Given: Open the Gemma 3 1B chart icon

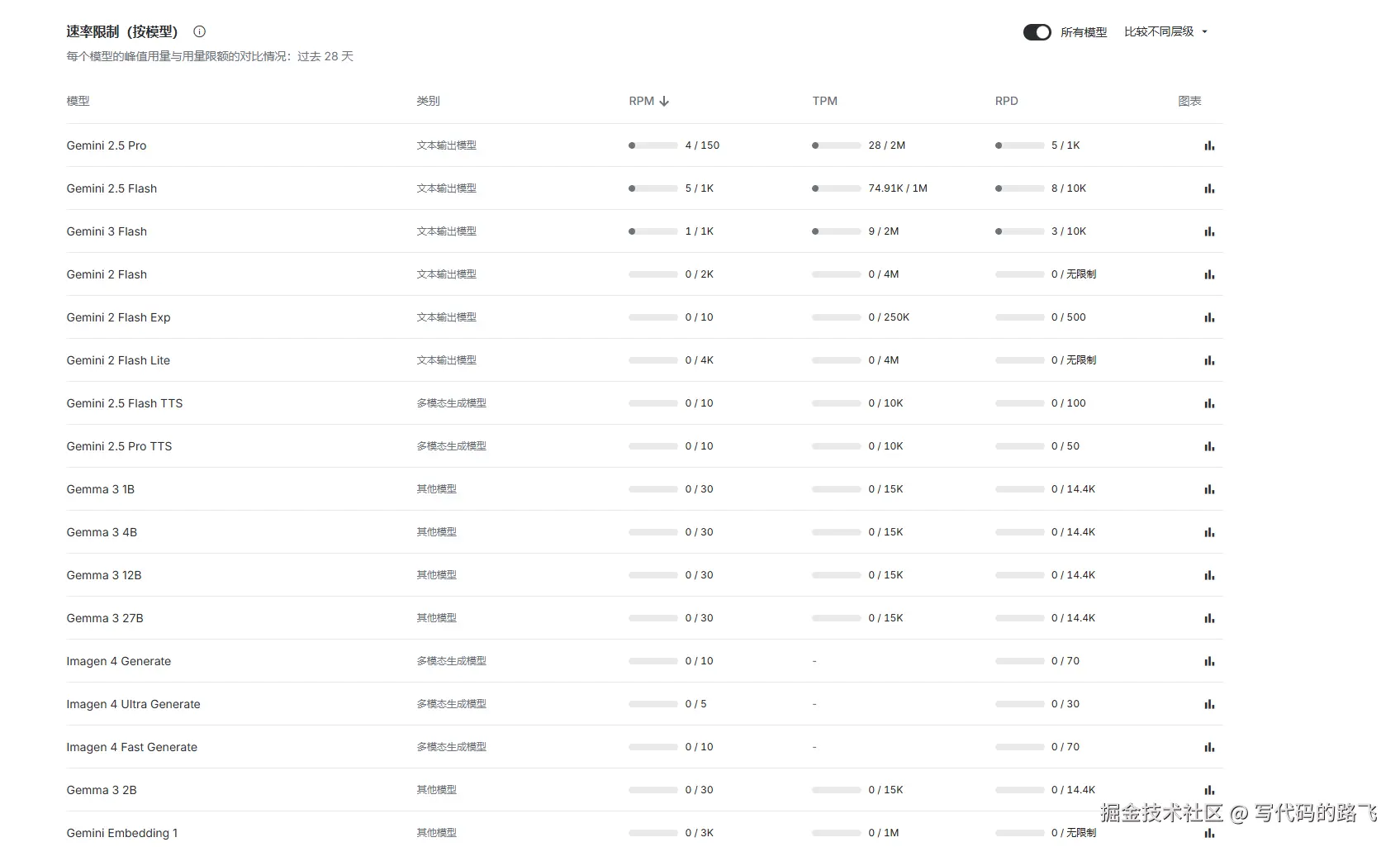Looking at the screenshot, I should [x=1209, y=489].
